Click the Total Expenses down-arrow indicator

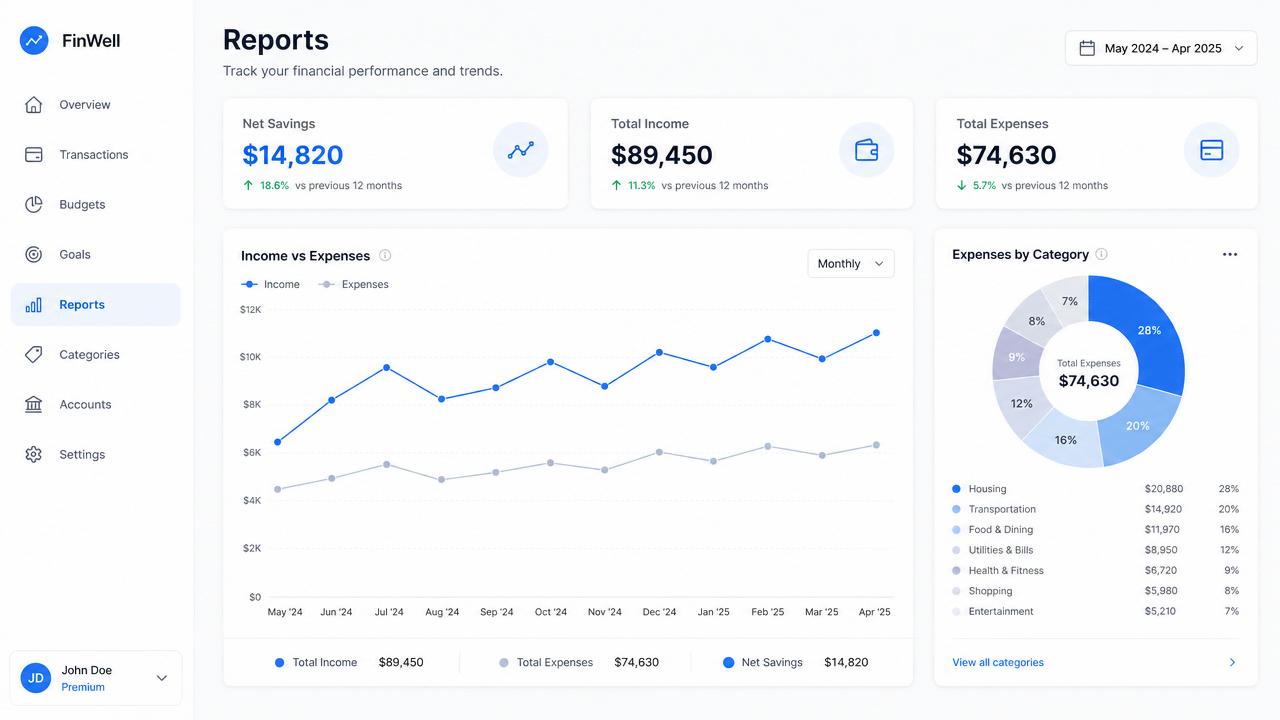pos(962,185)
